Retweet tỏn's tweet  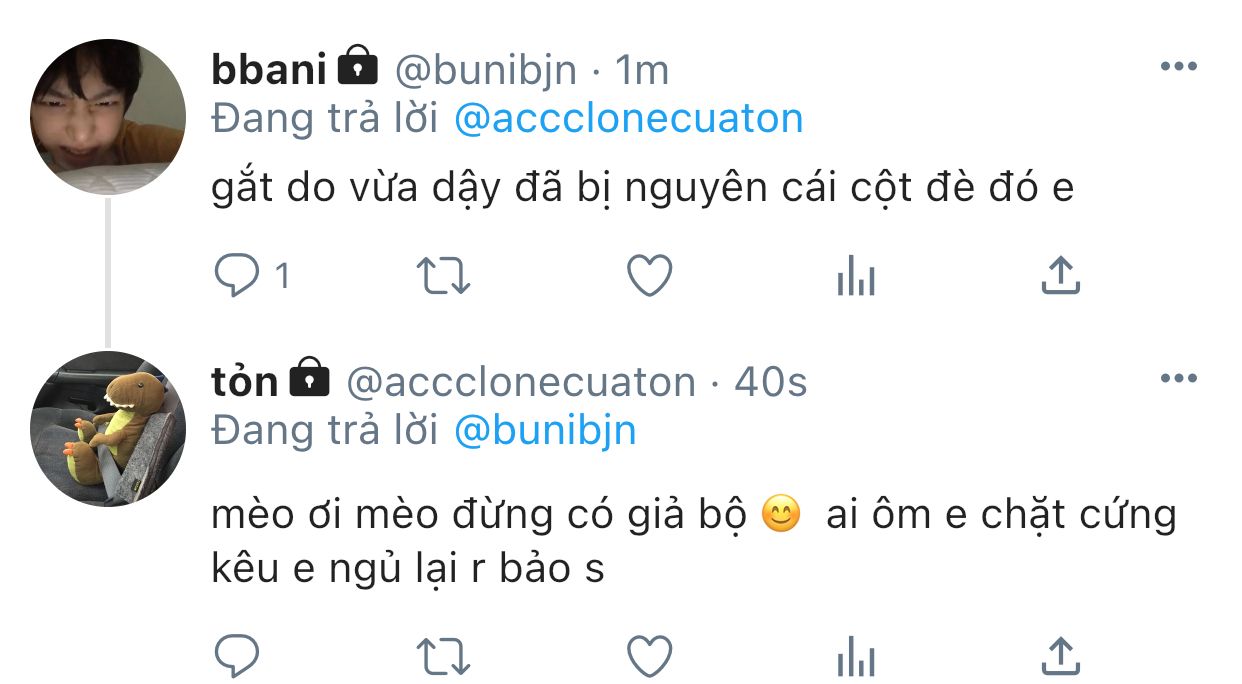click(442, 657)
